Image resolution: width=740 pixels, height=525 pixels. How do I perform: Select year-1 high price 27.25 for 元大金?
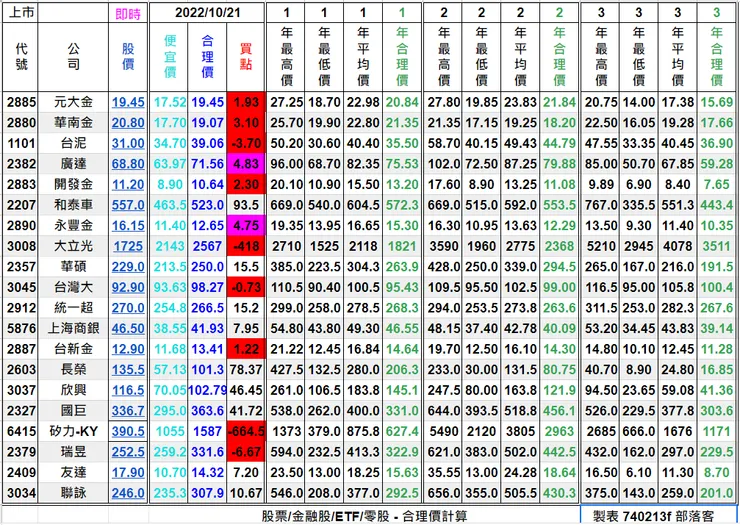286,102
